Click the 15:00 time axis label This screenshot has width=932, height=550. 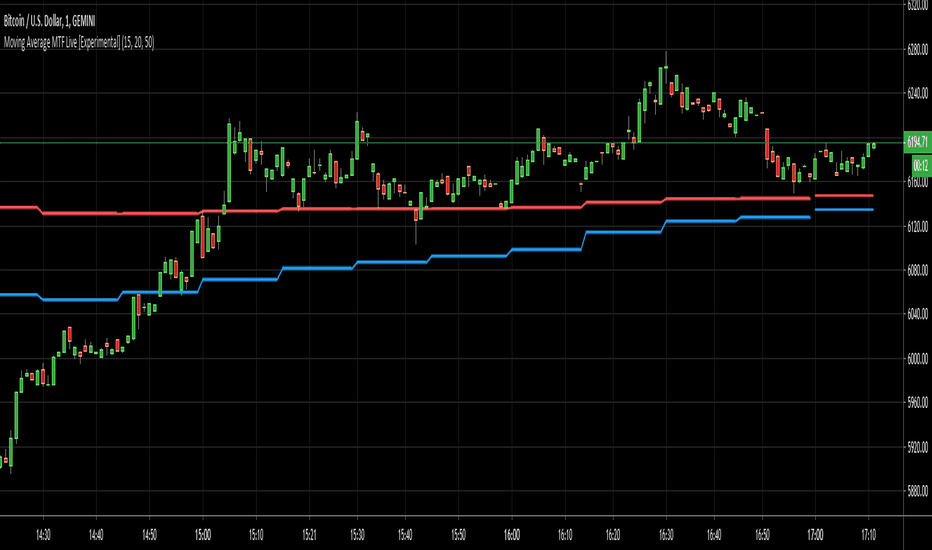pos(203,535)
